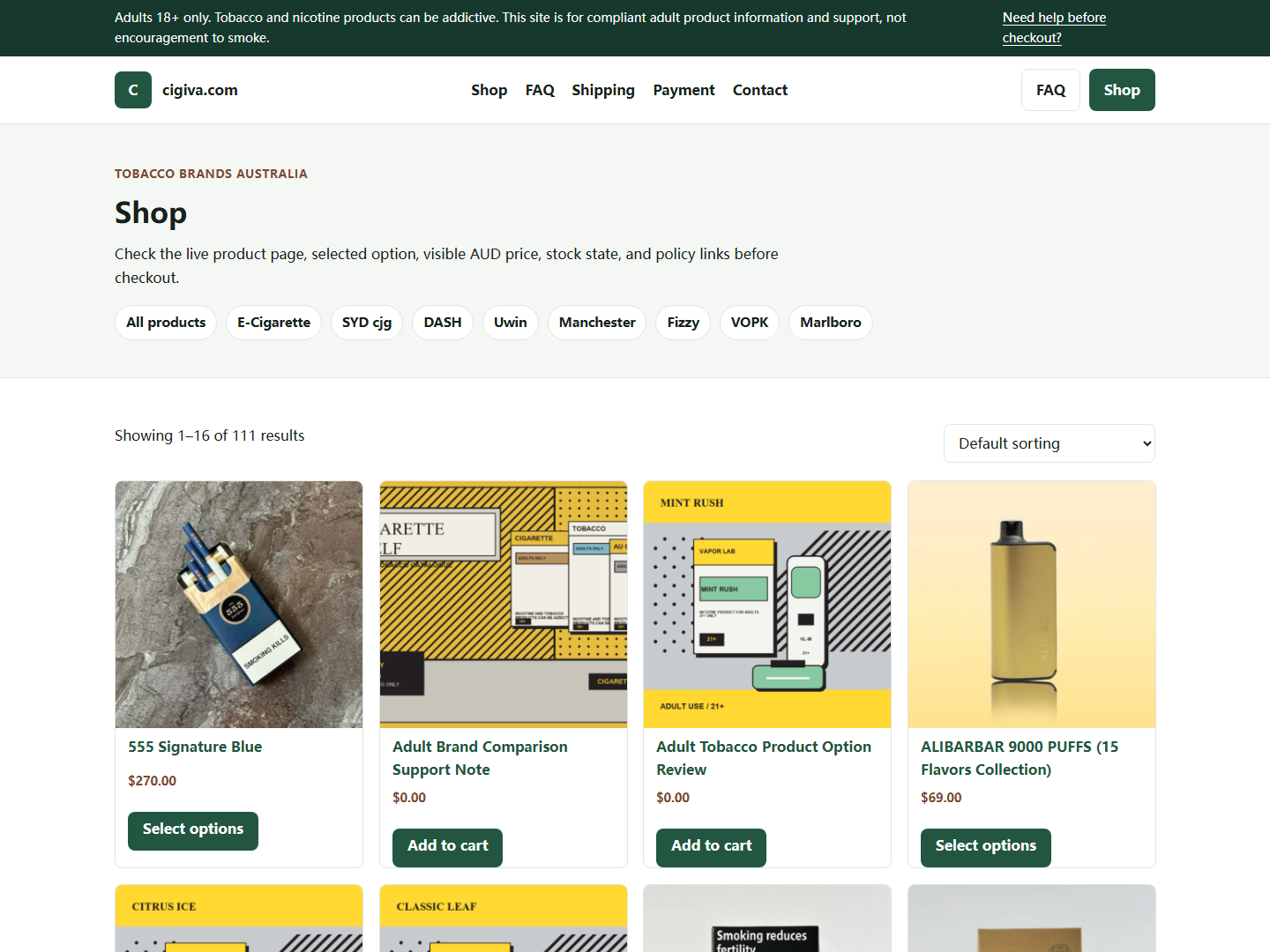This screenshot has width=1270, height=952.
Task: Filter by the SYD cjg brand chip
Action: pyautogui.click(x=367, y=323)
